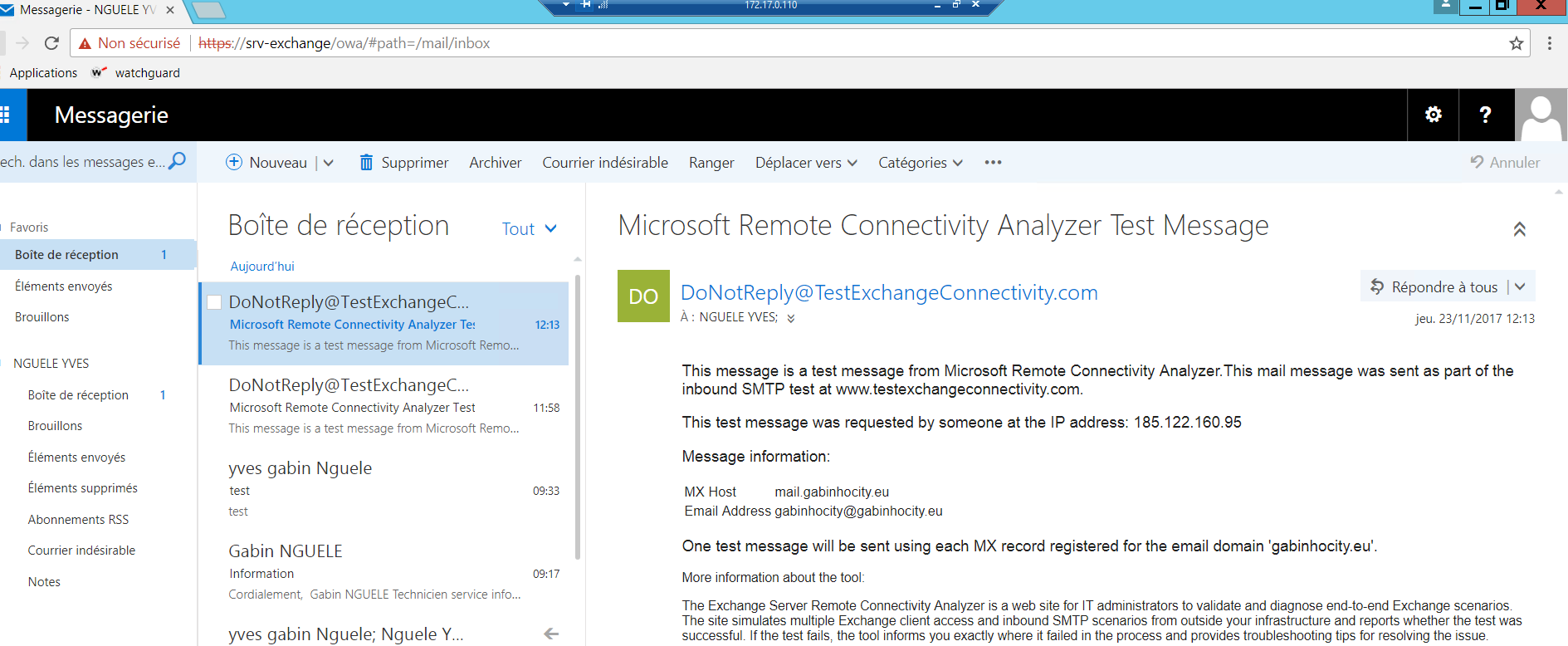Bookmark this page with star icon
The width and height of the screenshot is (1568, 646).
click(x=1517, y=43)
